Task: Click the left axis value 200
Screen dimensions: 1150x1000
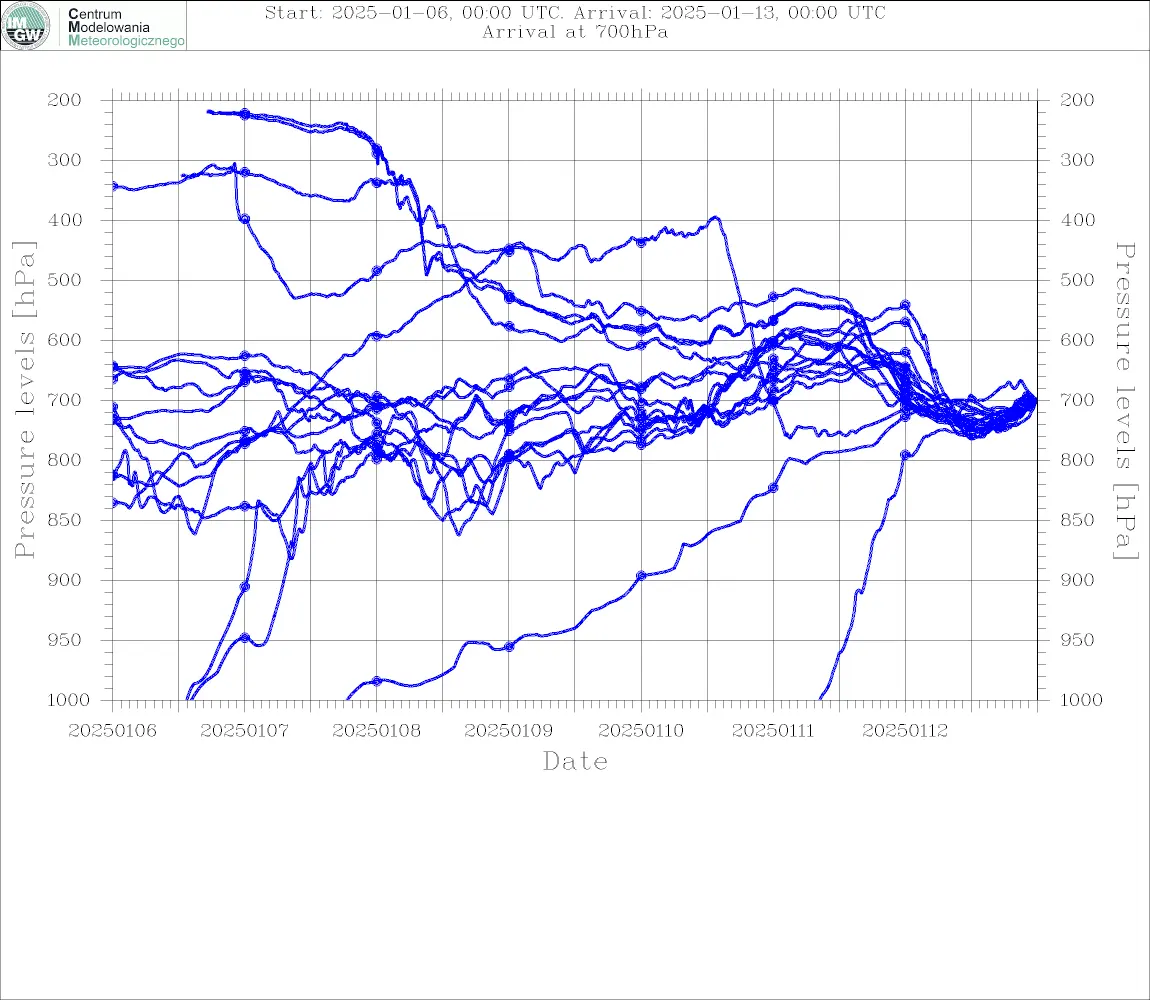Action: click(64, 100)
